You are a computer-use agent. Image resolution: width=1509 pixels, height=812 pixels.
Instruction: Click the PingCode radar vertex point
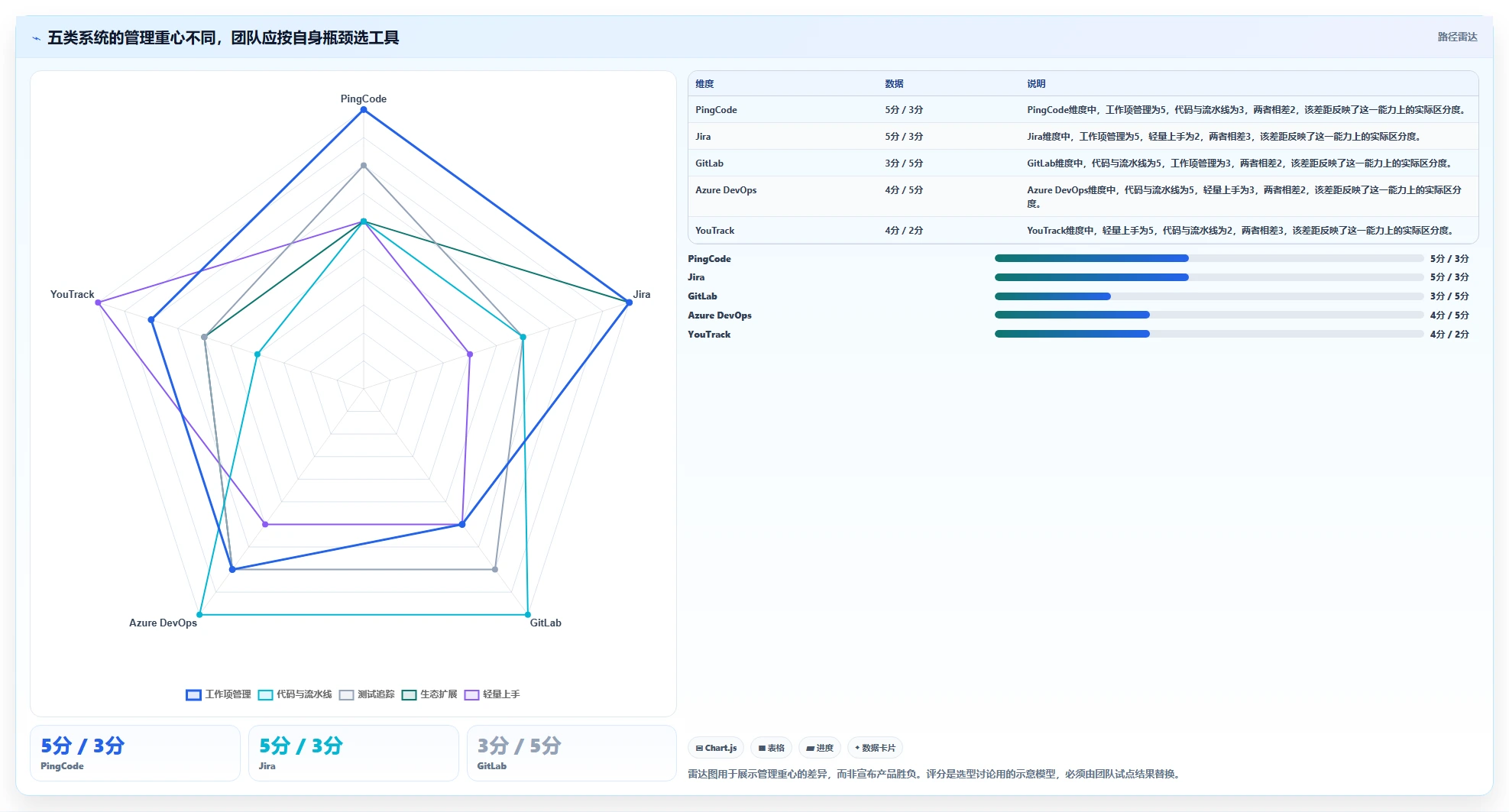(x=364, y=110)
